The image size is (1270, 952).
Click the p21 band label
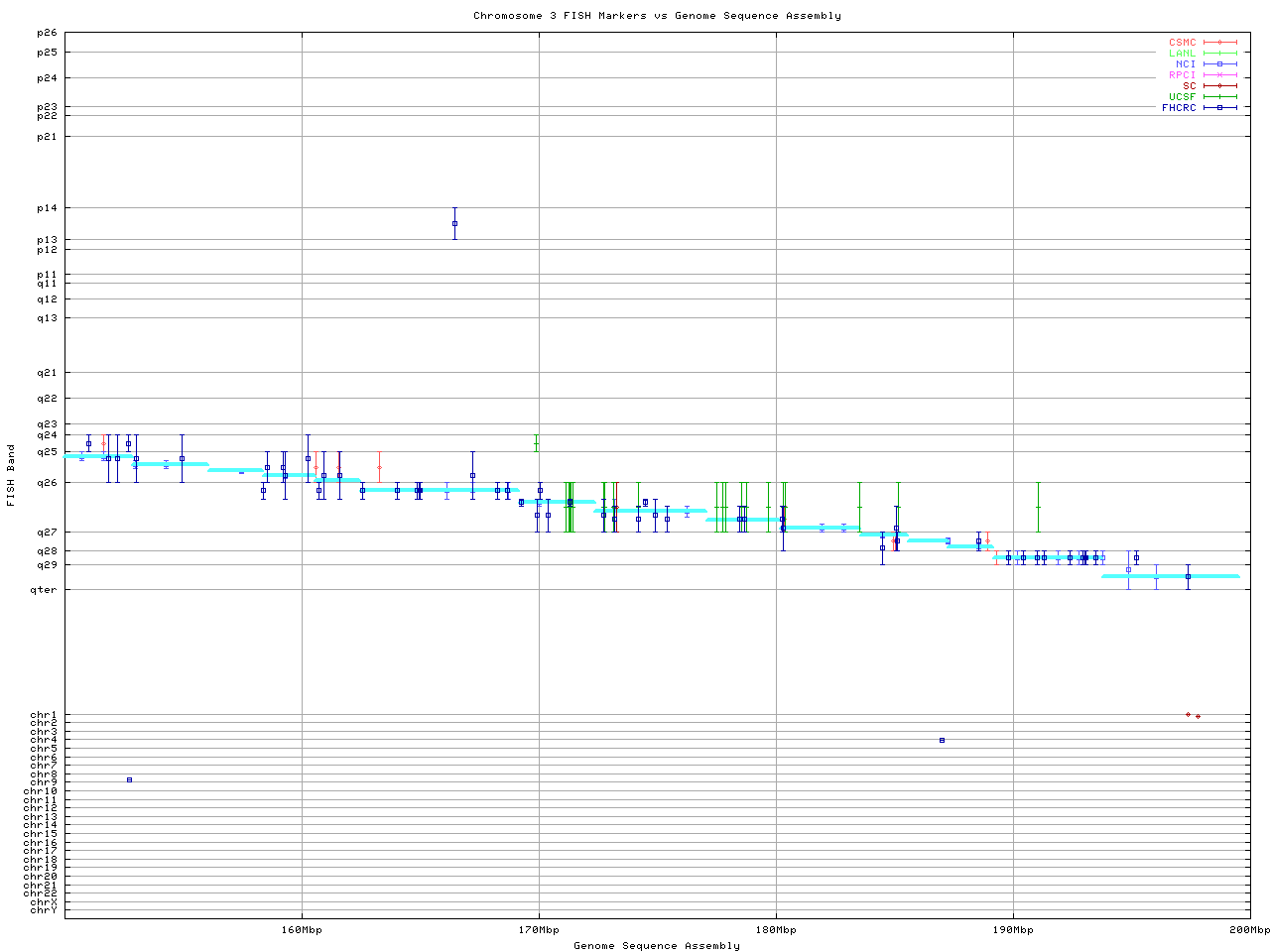49,136
